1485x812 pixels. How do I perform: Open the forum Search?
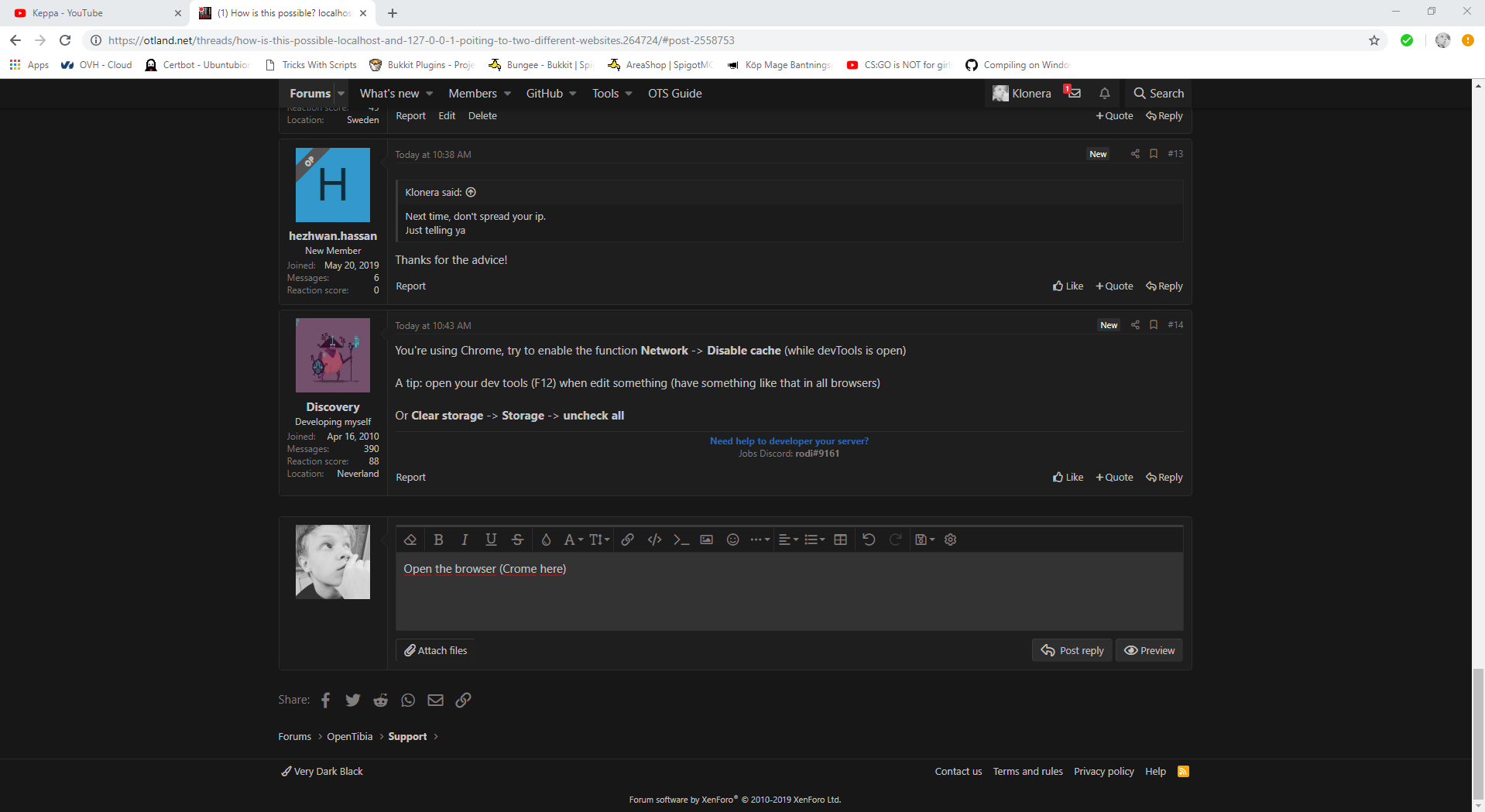1158,94
